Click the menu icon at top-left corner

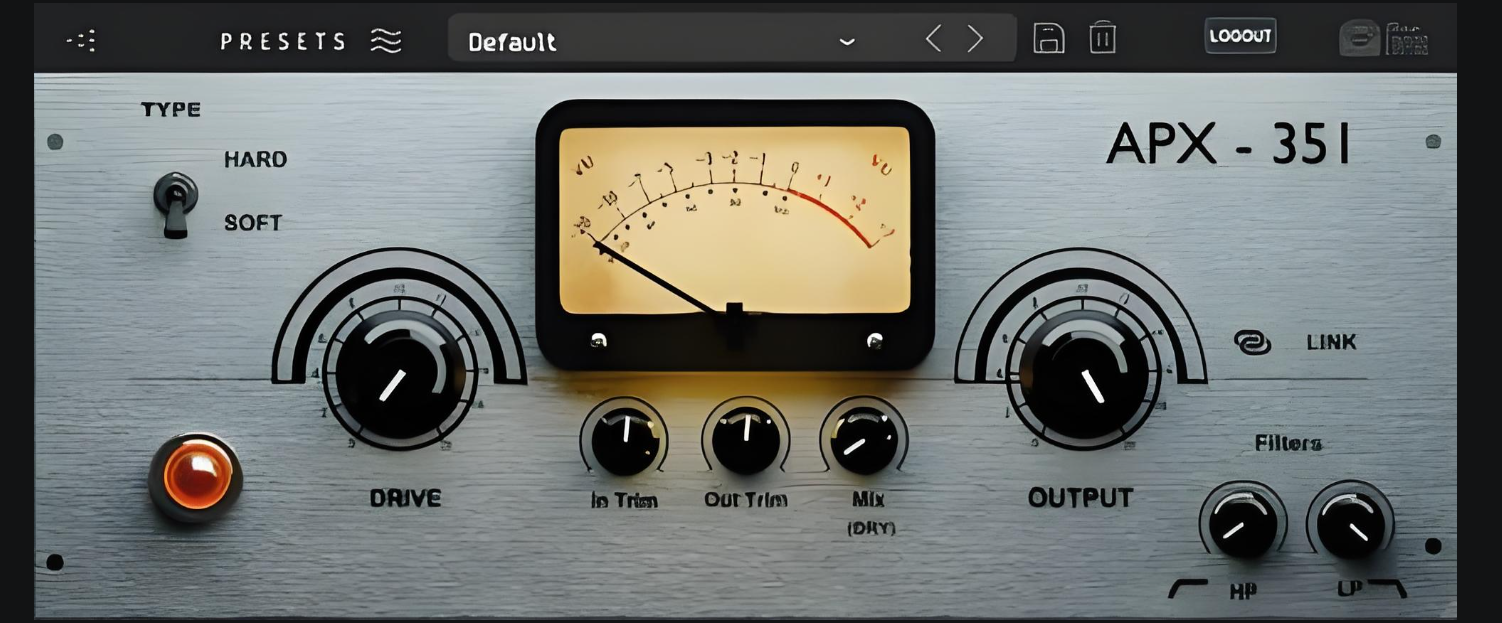click(81, 41)
